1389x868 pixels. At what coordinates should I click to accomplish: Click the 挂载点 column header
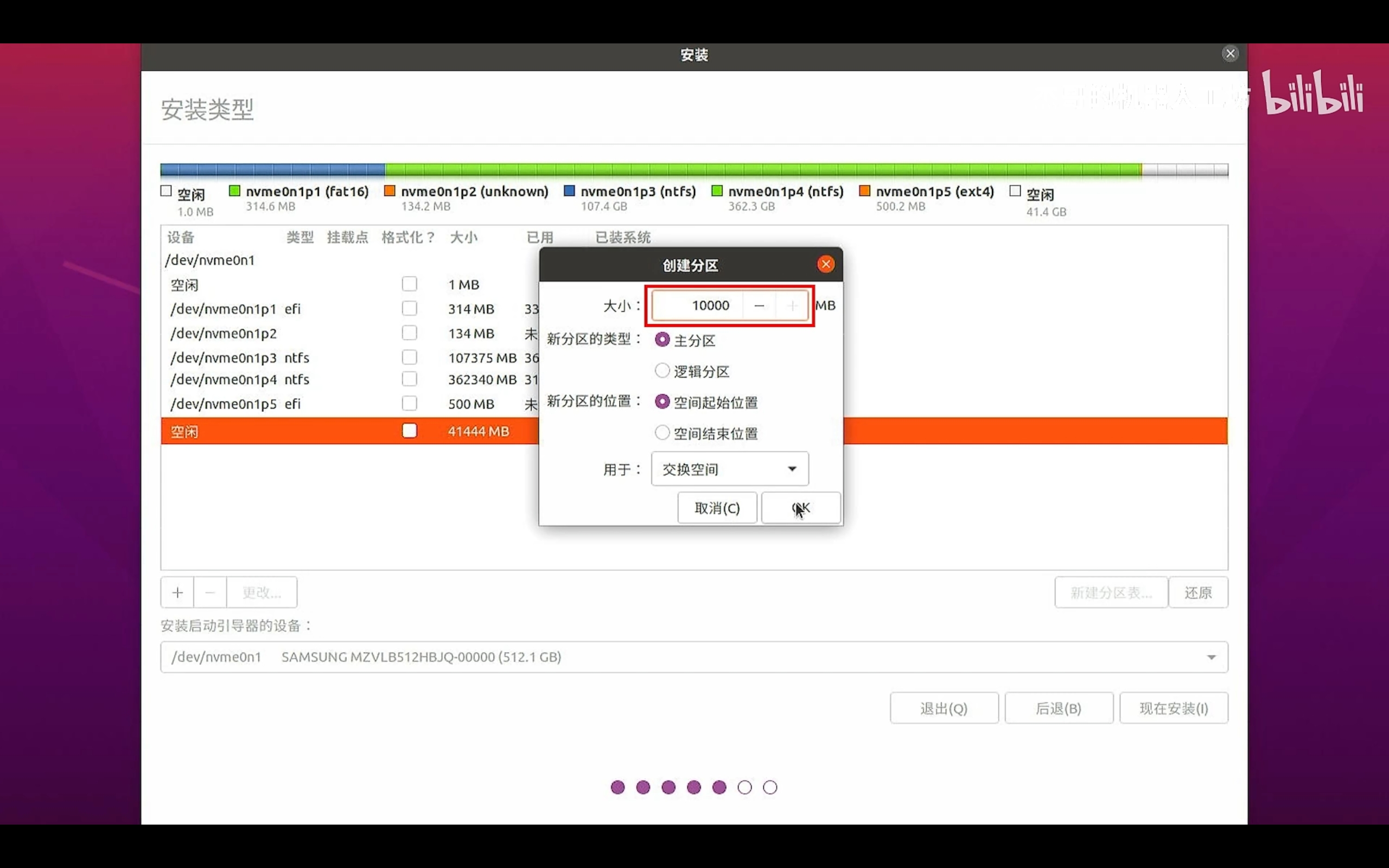[347, 237]
